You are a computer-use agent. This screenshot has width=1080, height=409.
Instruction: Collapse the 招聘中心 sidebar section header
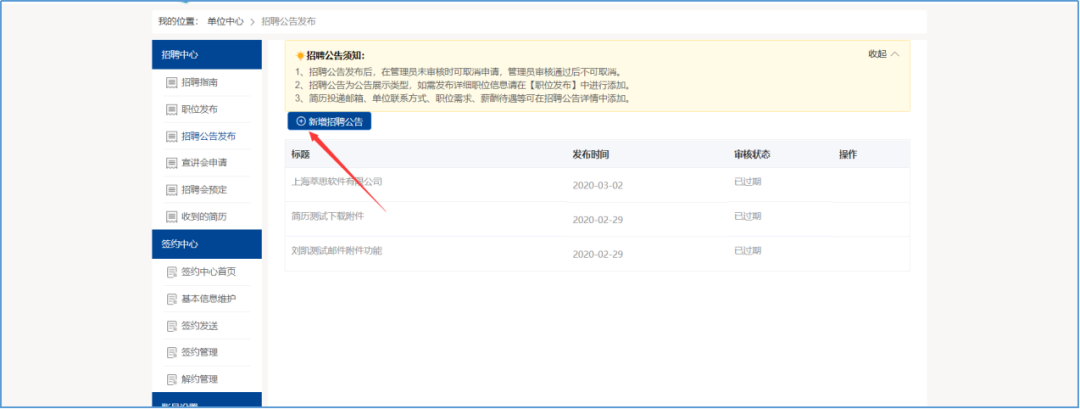[206, 55]
